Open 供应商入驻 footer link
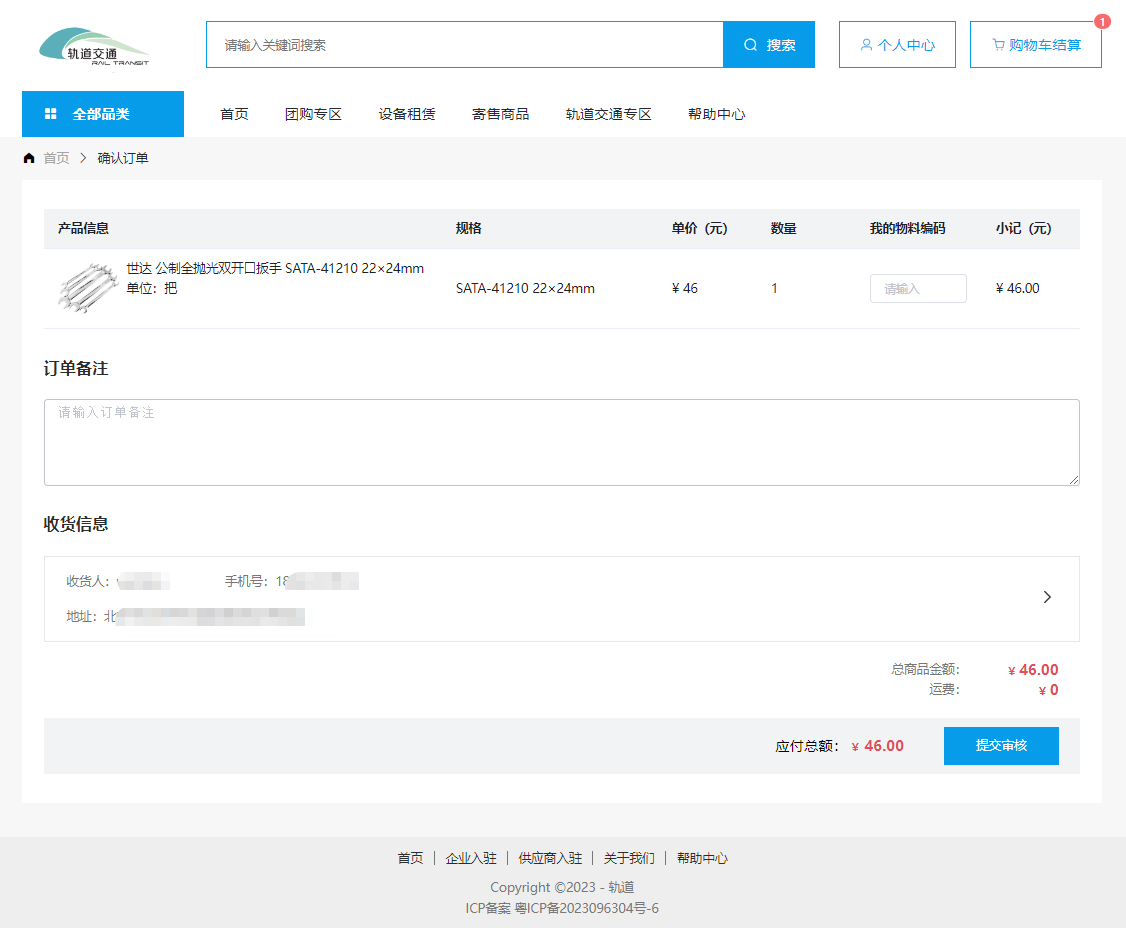Image resolution: width=1126 pixels, height=928 pixels. (550, 858)
